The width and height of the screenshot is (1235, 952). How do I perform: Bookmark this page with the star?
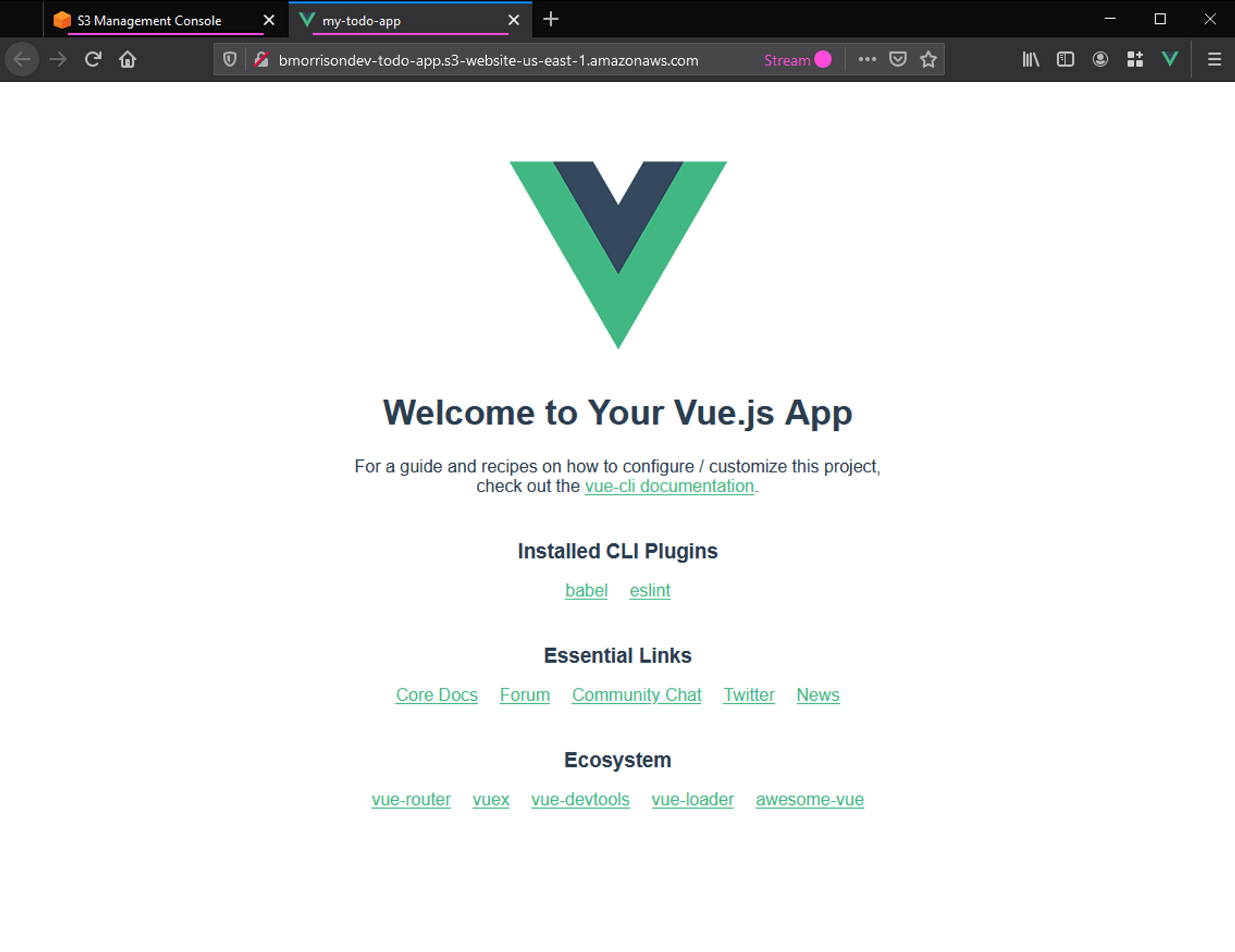(x=928, y=59)
